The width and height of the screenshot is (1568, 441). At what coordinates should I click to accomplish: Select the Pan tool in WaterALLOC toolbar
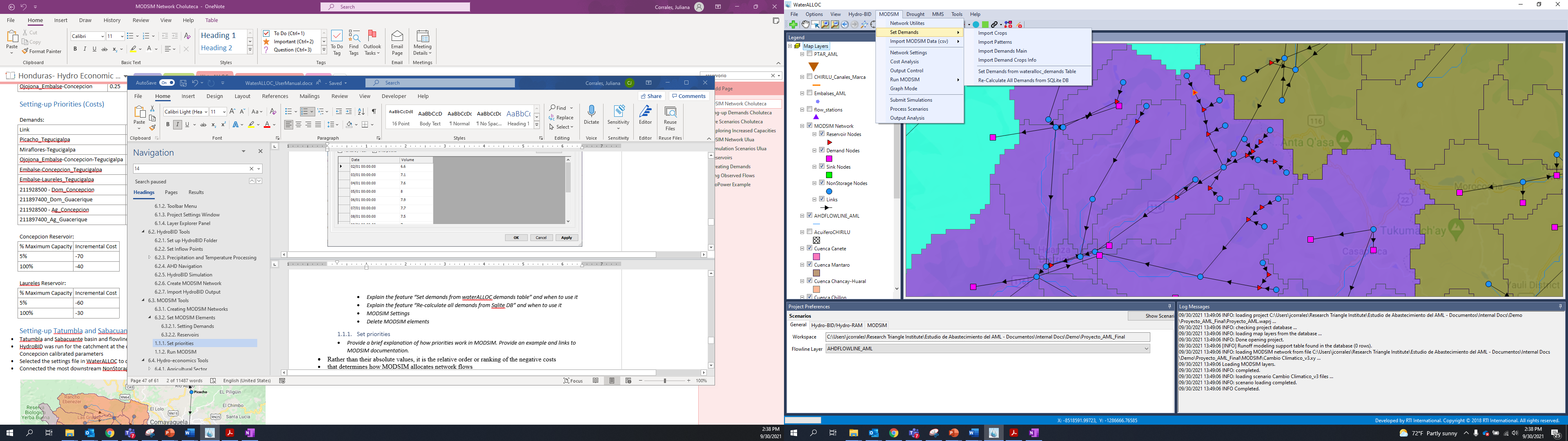pyautogui.click(x=806, y=24)
